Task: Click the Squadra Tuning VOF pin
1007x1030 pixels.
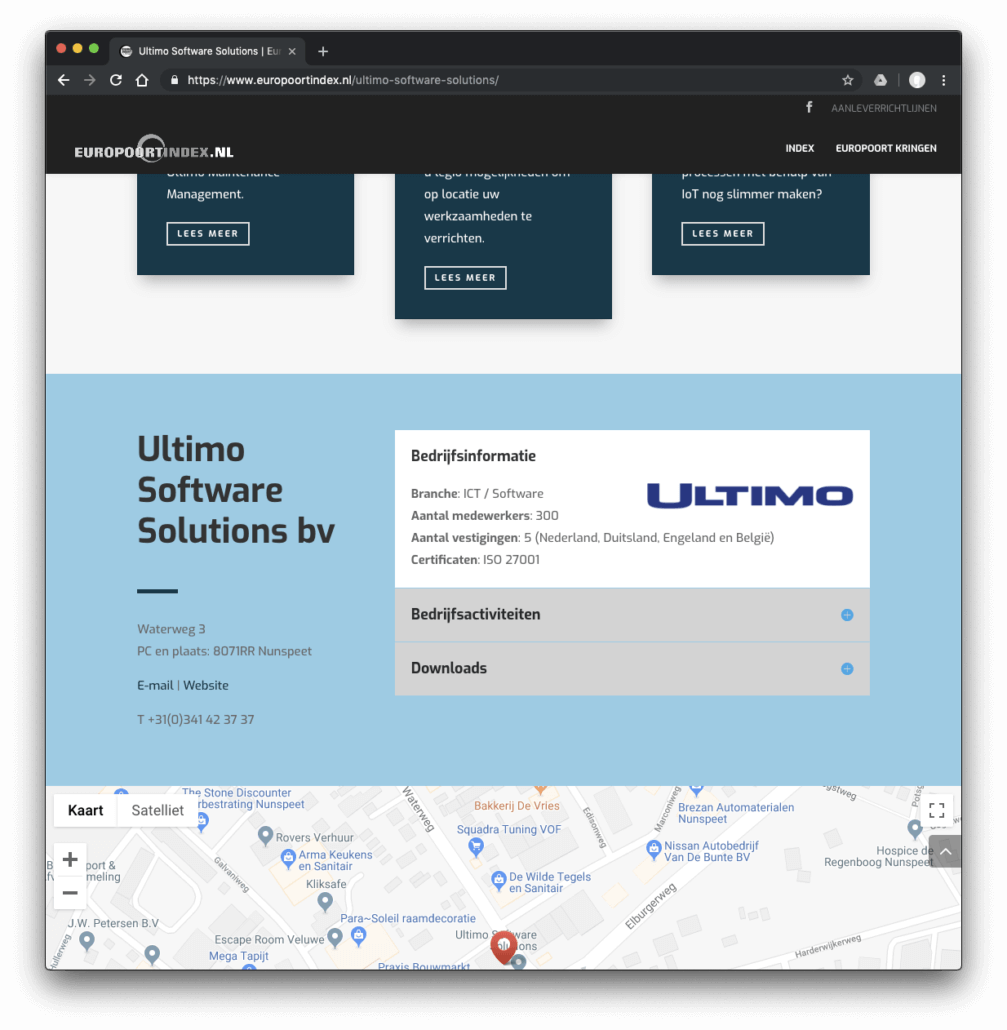Action: tap(476, 847)
